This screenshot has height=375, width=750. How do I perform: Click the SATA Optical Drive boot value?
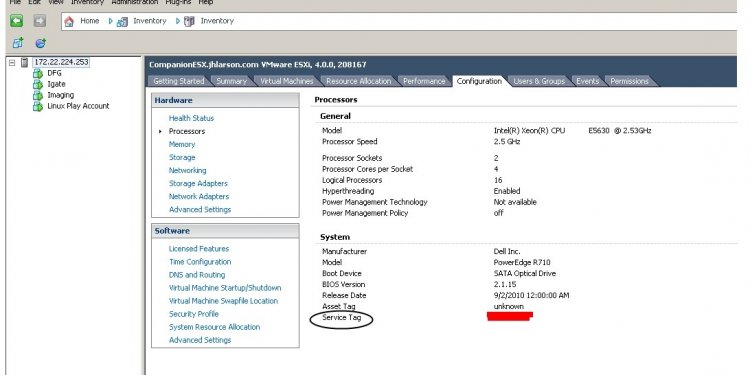(525, 274)
